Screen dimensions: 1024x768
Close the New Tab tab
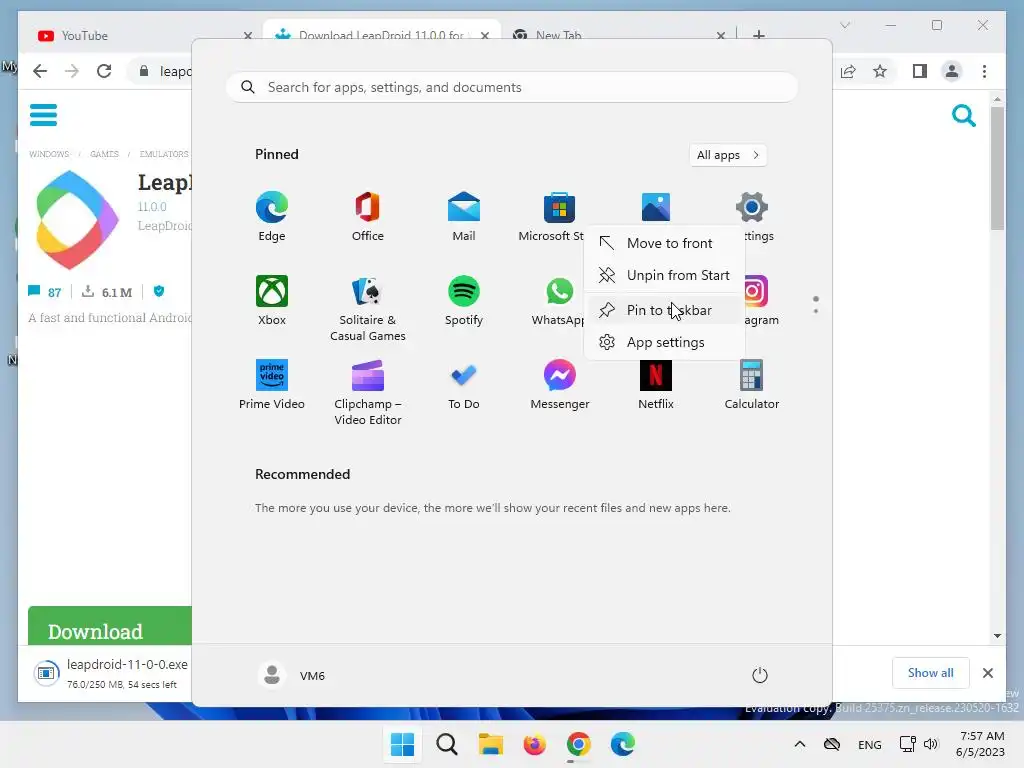click(x=720, y=36)
